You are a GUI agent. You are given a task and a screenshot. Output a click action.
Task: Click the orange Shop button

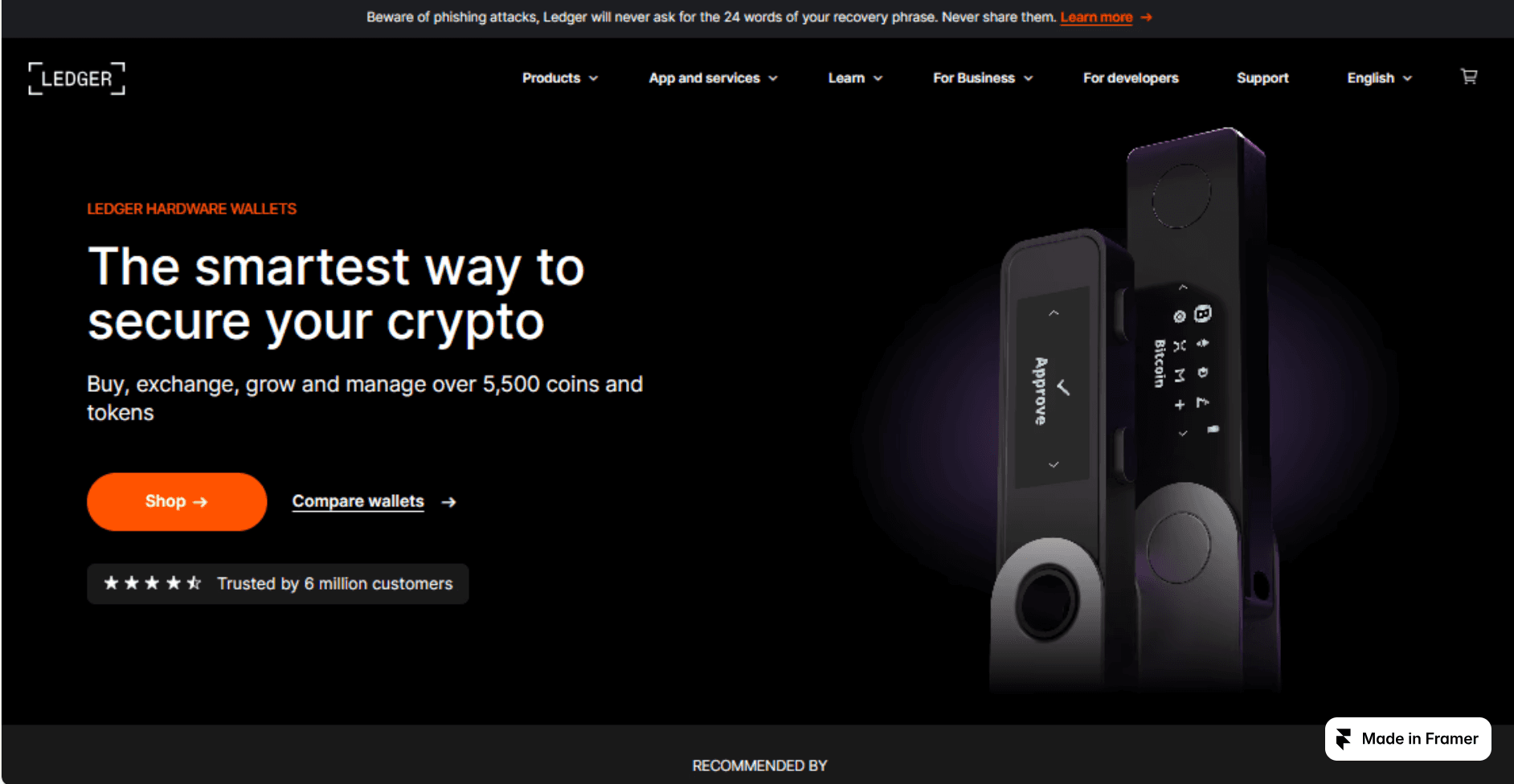tap(177, 501)
